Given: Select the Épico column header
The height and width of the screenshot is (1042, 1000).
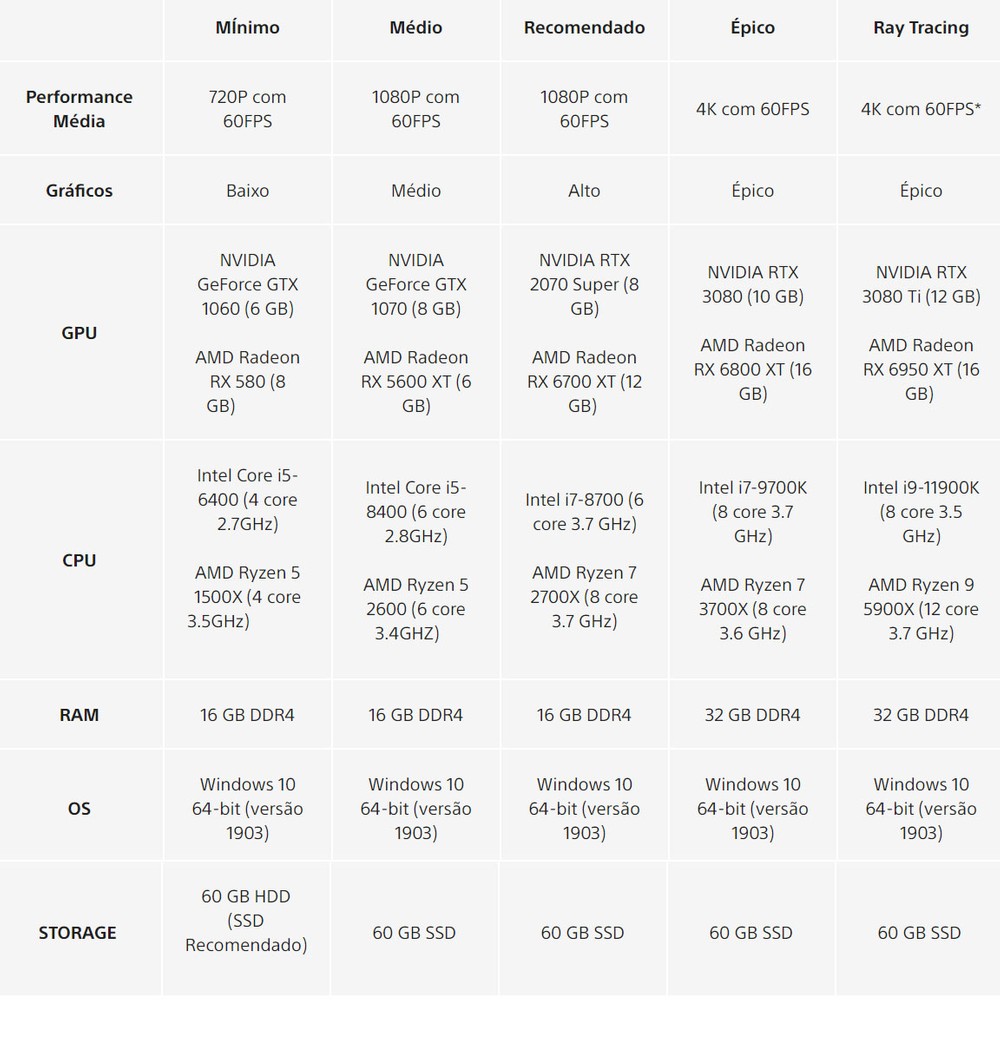Looking at the screenshot, I should tap(752, 28).
